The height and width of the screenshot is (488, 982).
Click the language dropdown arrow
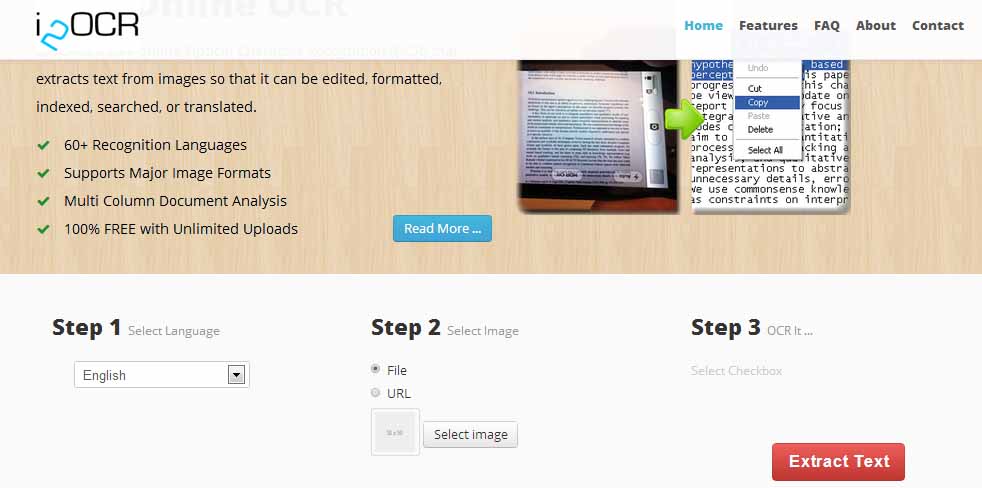[x=235, y=375]
